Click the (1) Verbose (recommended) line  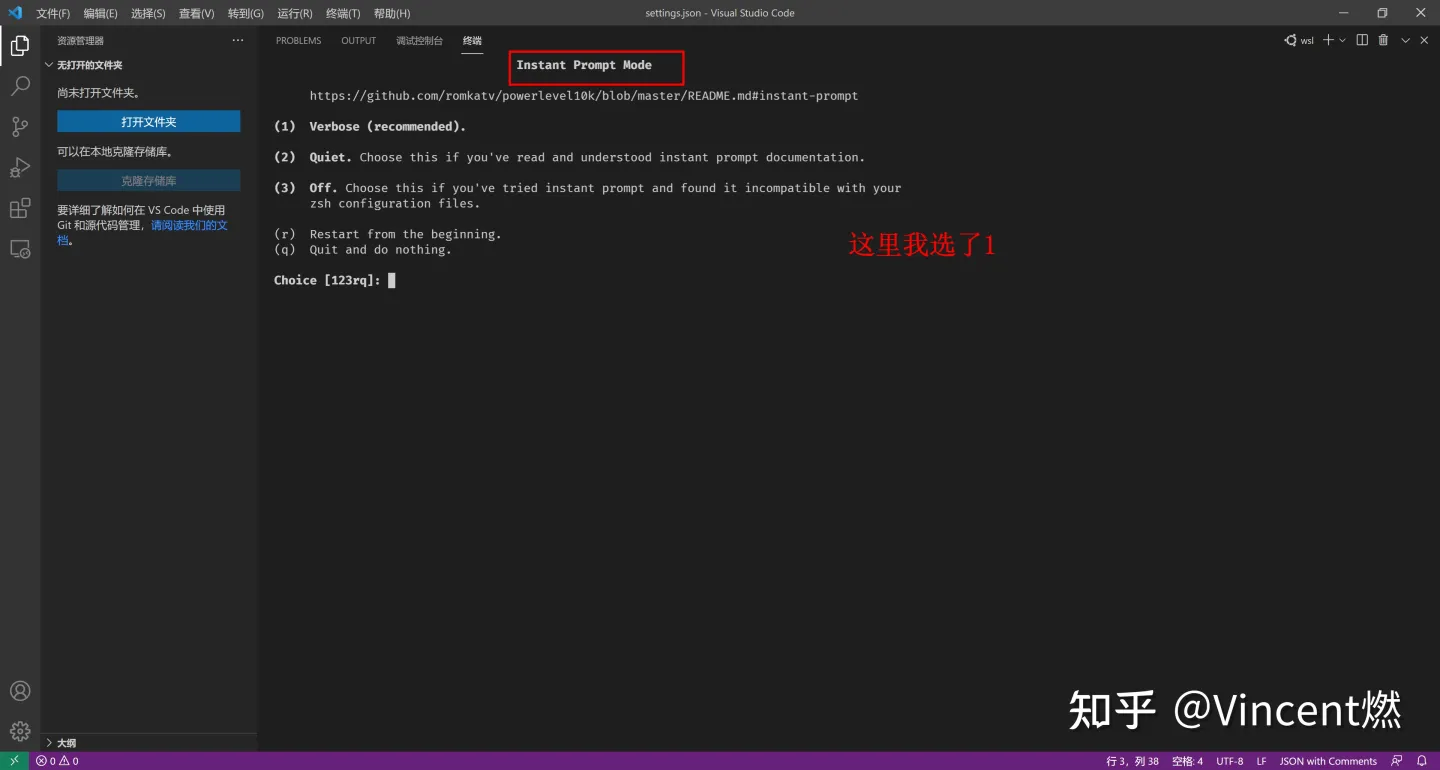coord(370,127)
